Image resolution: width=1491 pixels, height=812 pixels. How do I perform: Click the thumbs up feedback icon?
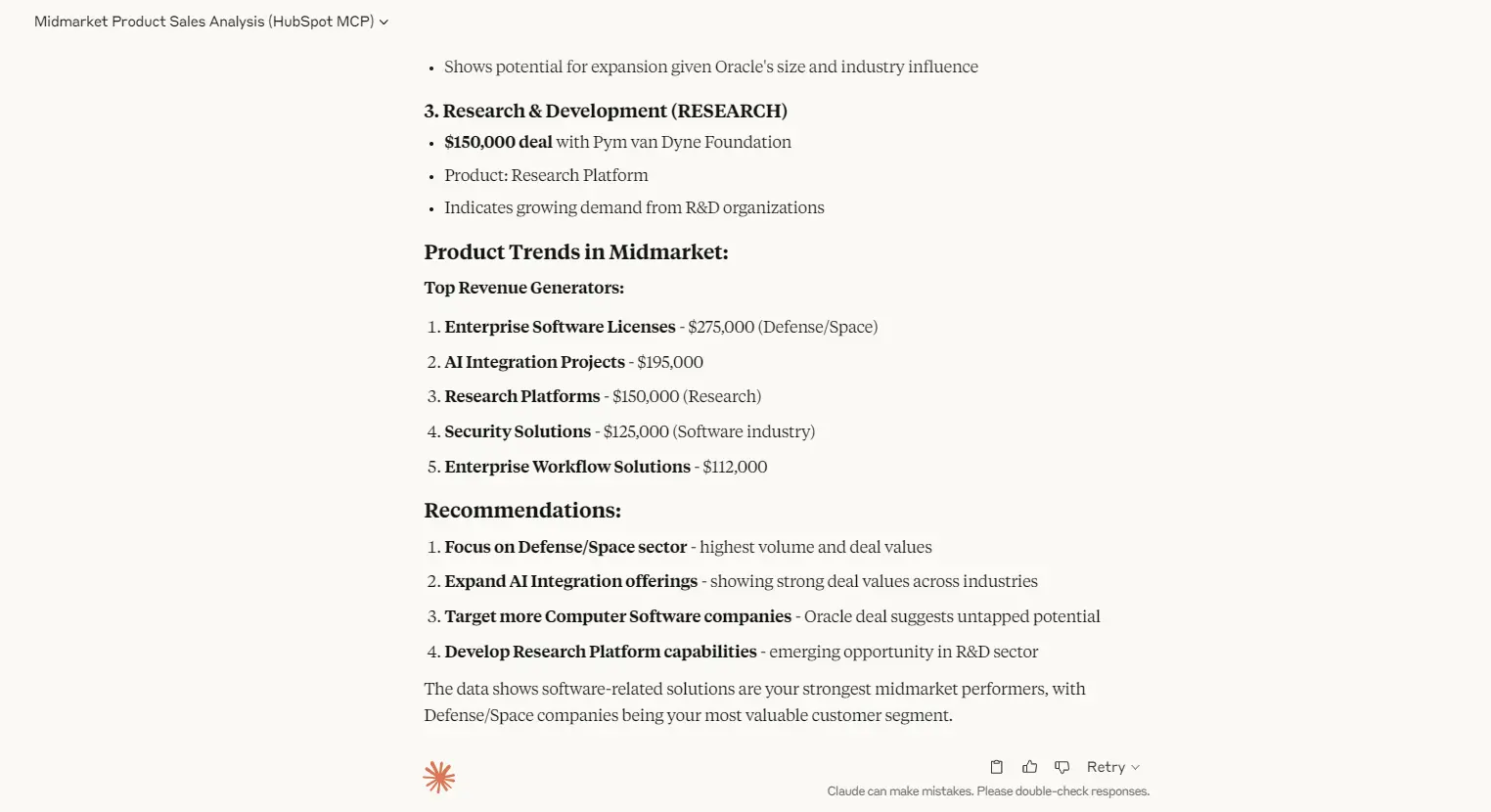click(x=1029, y=766)
